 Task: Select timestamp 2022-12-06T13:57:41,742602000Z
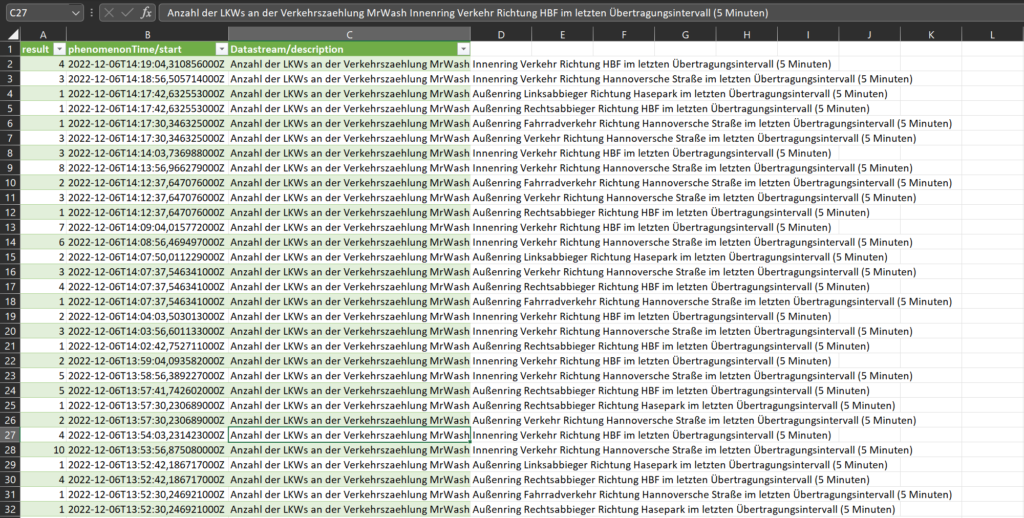pos(148,391)
